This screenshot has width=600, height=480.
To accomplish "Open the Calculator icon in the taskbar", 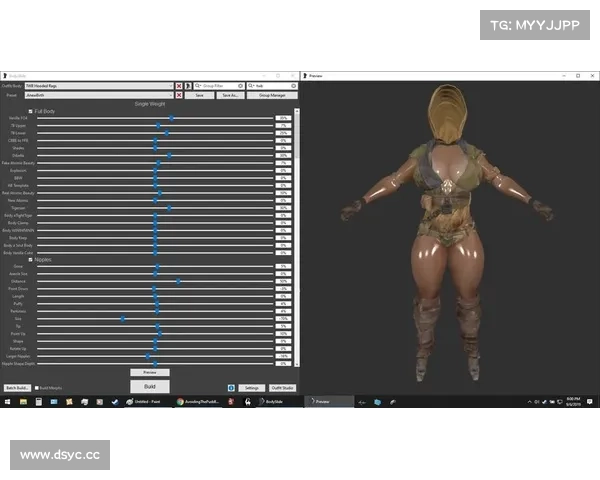I will [39, 401].
